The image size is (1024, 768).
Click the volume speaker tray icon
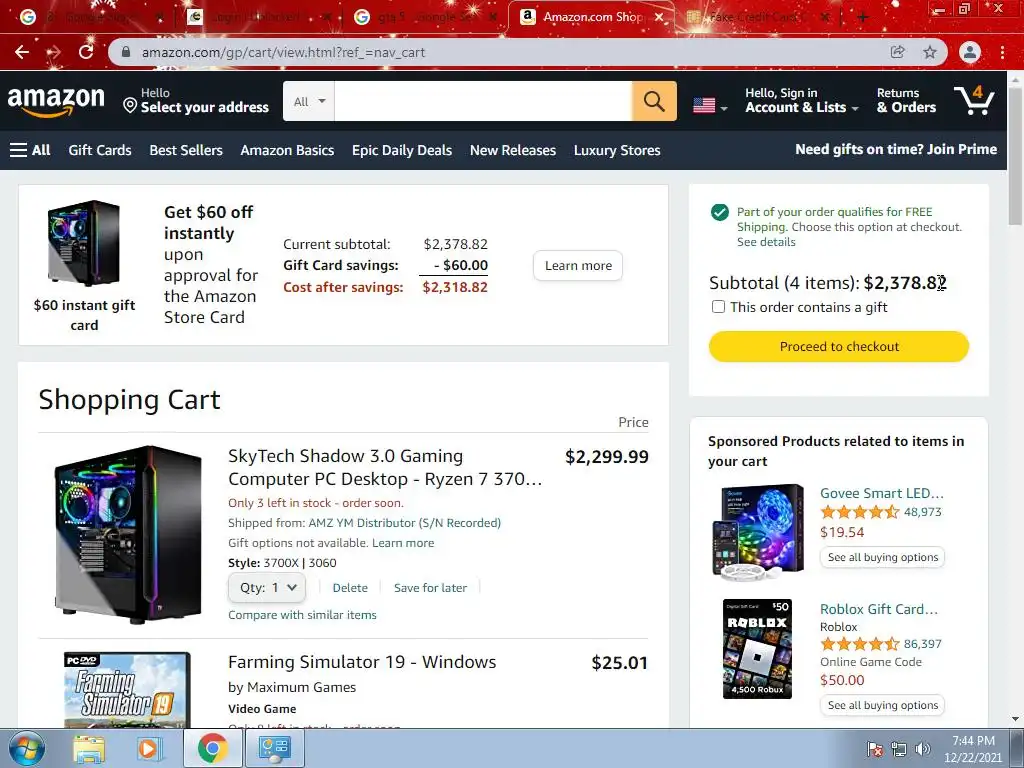click(x=923, y=749)
